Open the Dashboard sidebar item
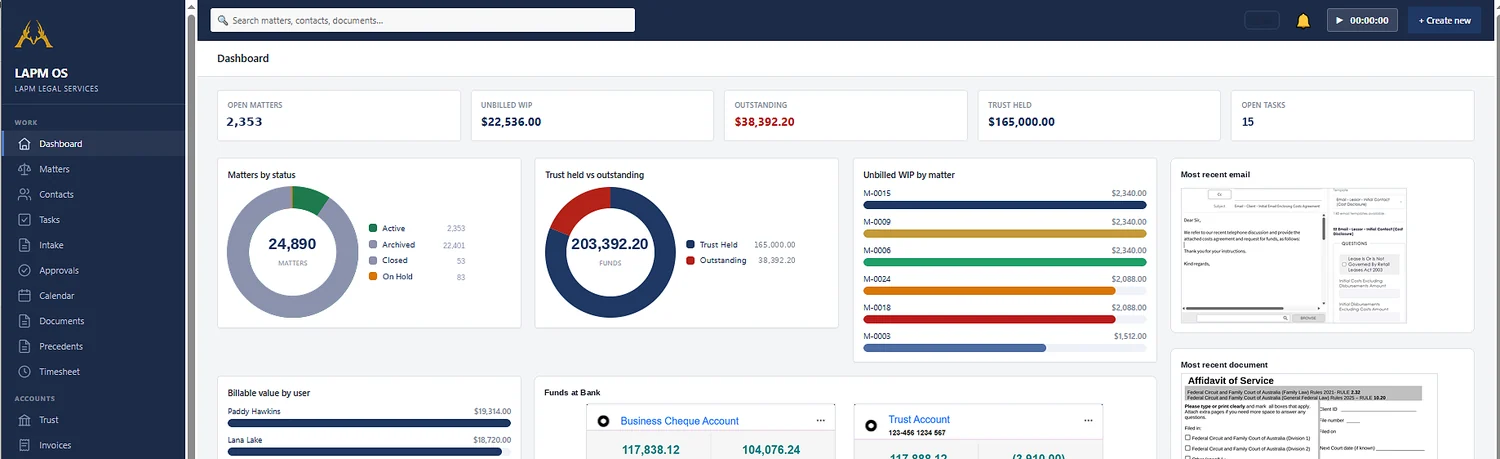The width and height of the screenshot is (1500, 459). 93,144
